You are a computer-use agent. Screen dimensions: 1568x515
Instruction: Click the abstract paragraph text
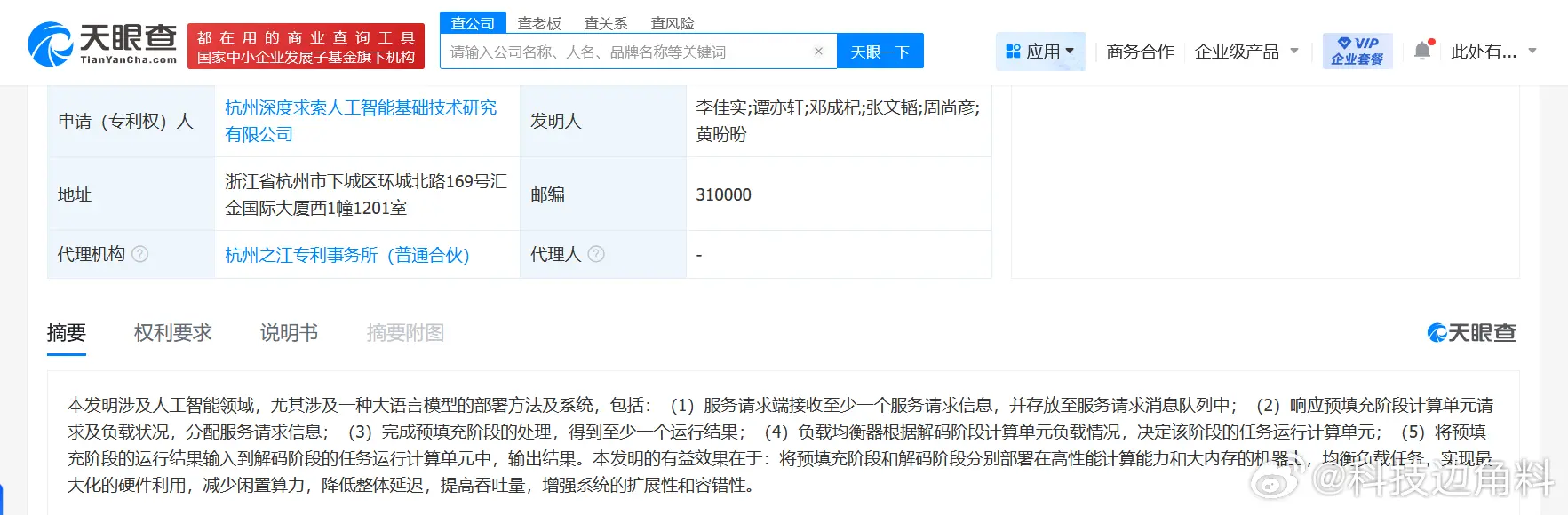[780, 445]
